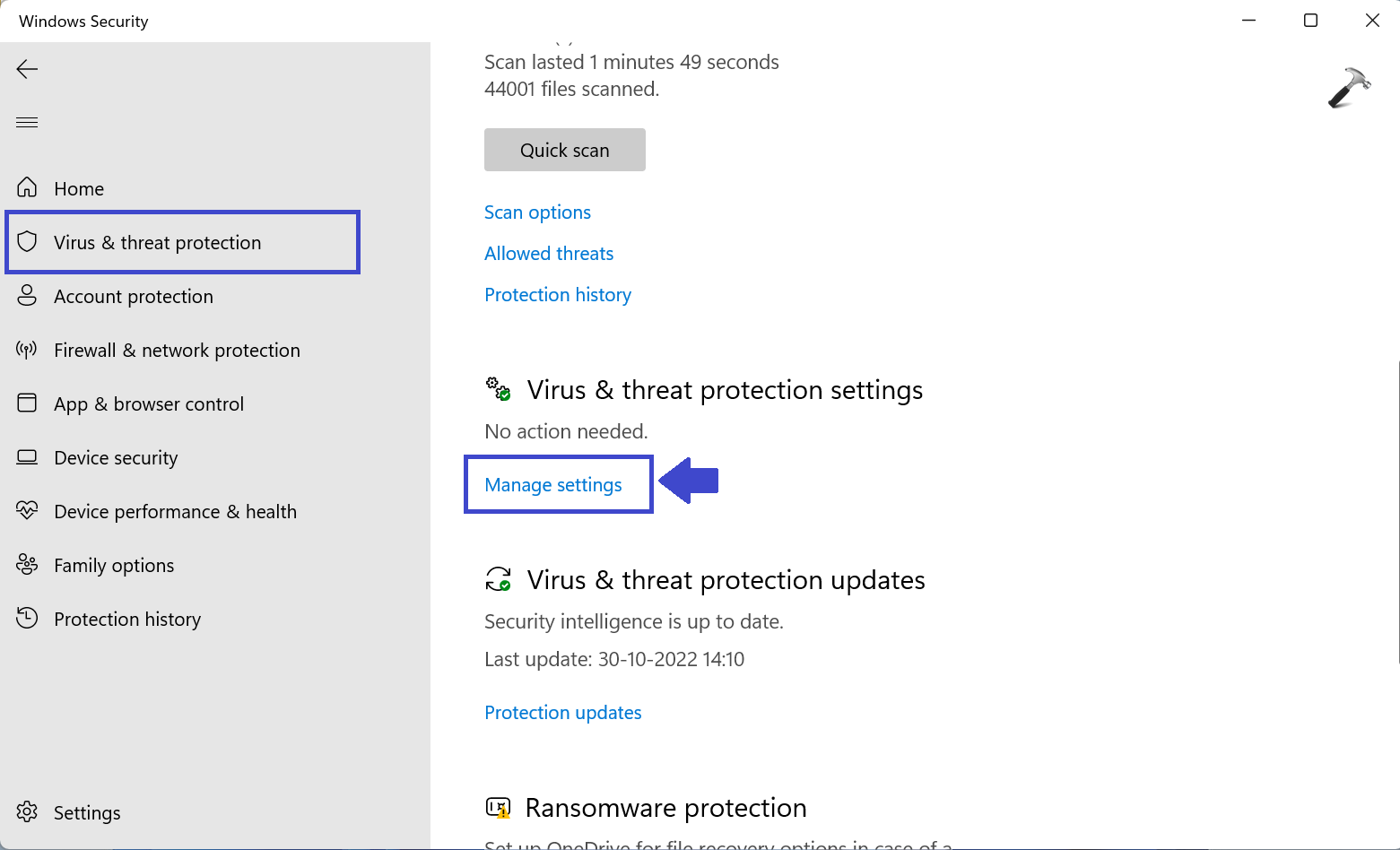1400x850 pixels.
Task: Open the Scan options link
Action: point(537,212)
